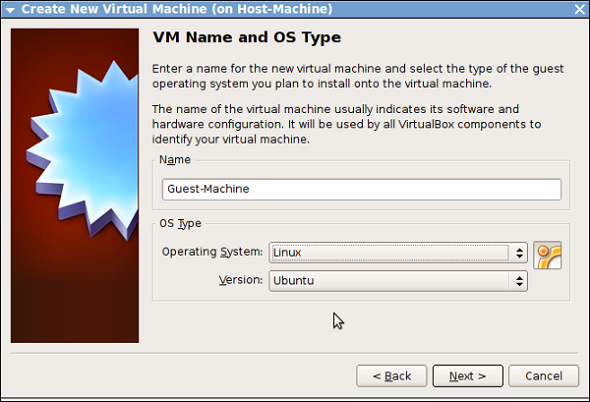Click the Ubuntu OS type icon
This screenshot has height=402, width=590.
coord(547,256)
